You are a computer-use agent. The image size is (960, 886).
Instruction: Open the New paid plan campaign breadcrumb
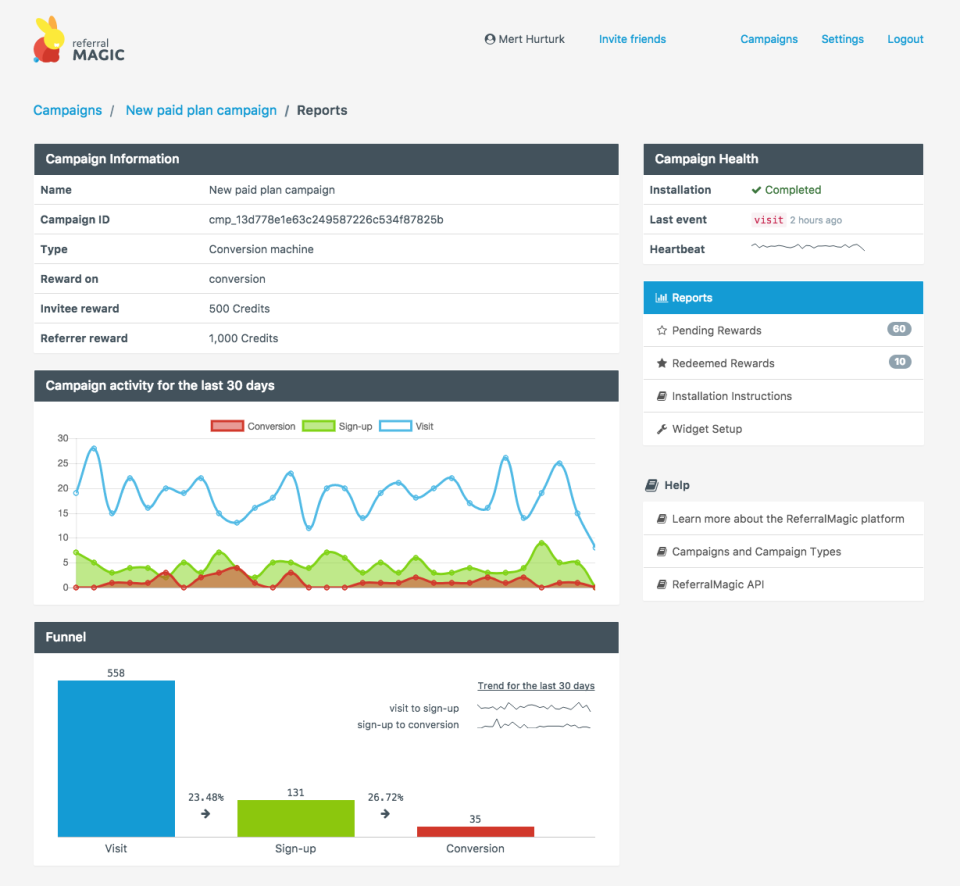coord(201,110)
